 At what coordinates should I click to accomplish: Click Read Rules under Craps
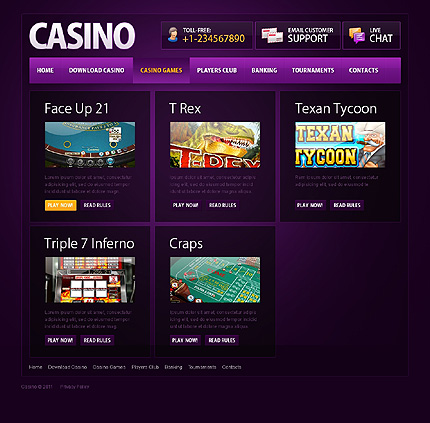(222, 340)
